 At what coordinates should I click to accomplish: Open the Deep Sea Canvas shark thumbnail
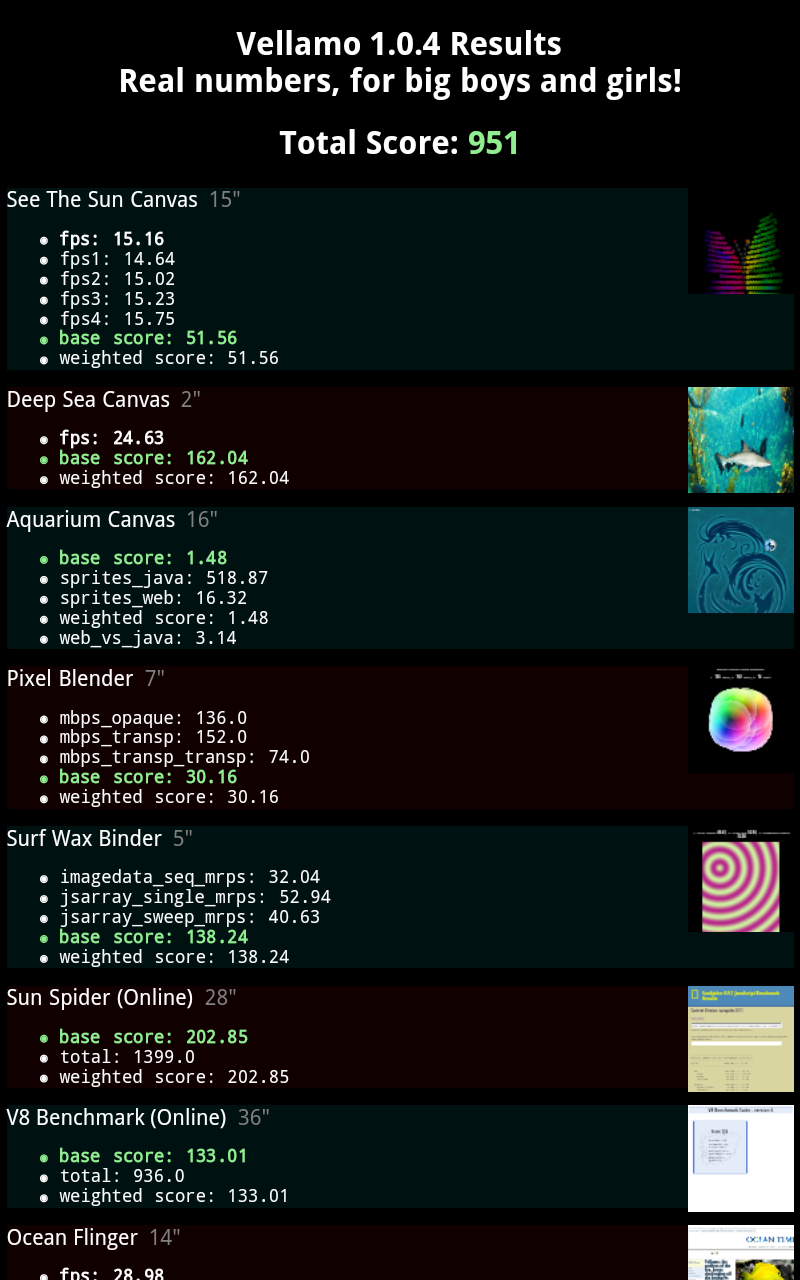click(741, 440)
